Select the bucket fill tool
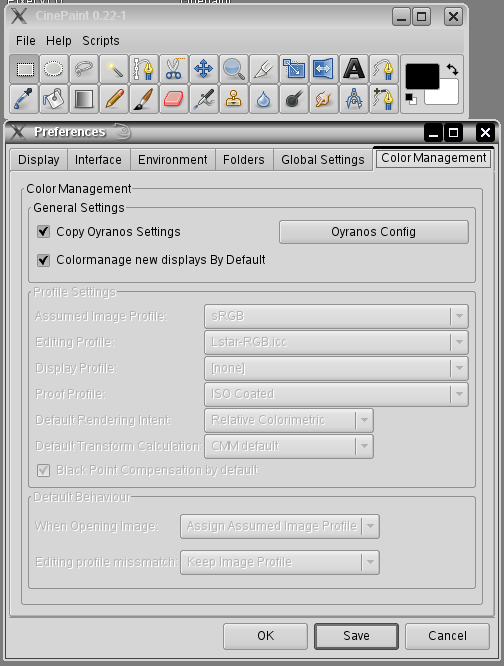This screenshot has width=504, height=666. pos(54,99)
